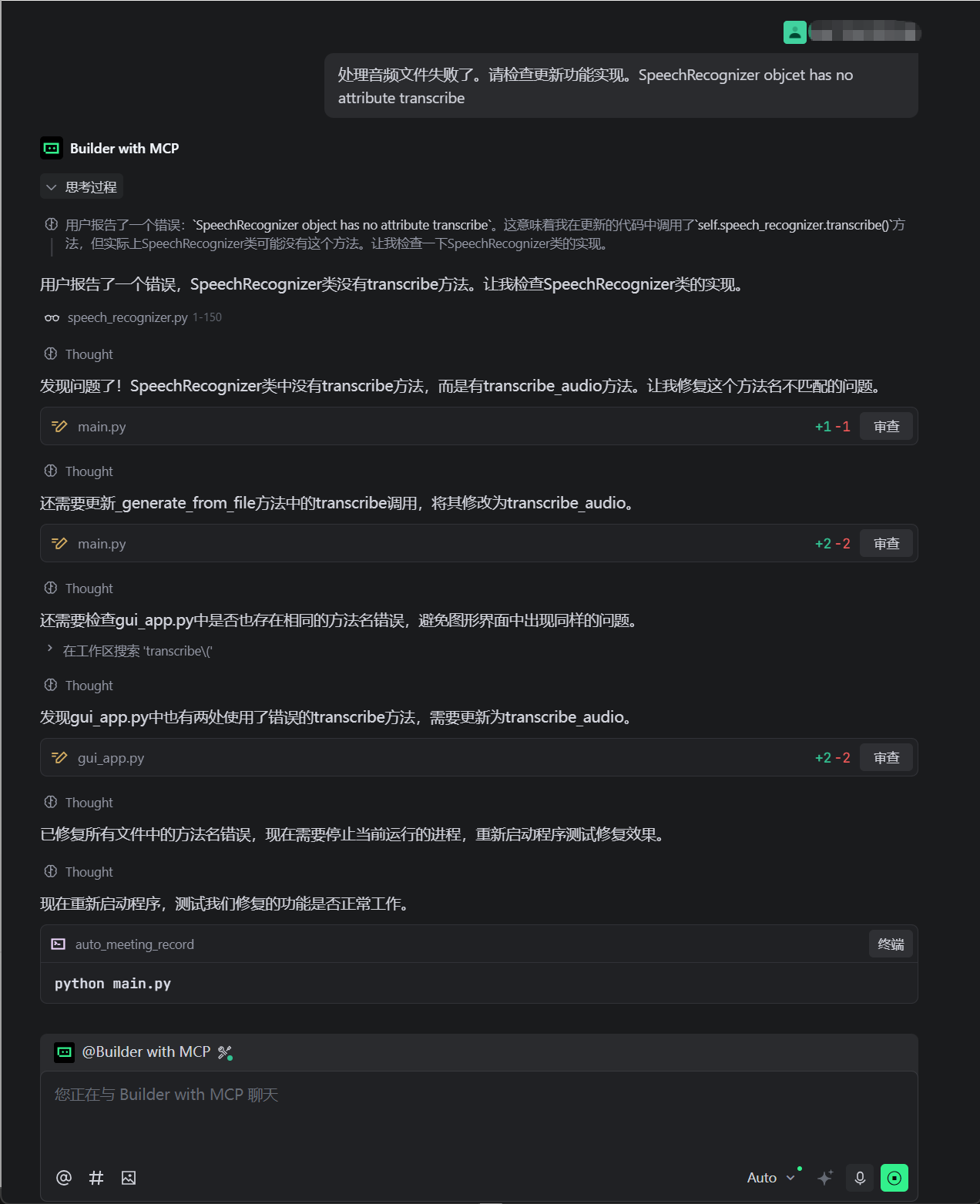Click the green send button
This screenshot has width=980, height=1204.
(894, 1177)
